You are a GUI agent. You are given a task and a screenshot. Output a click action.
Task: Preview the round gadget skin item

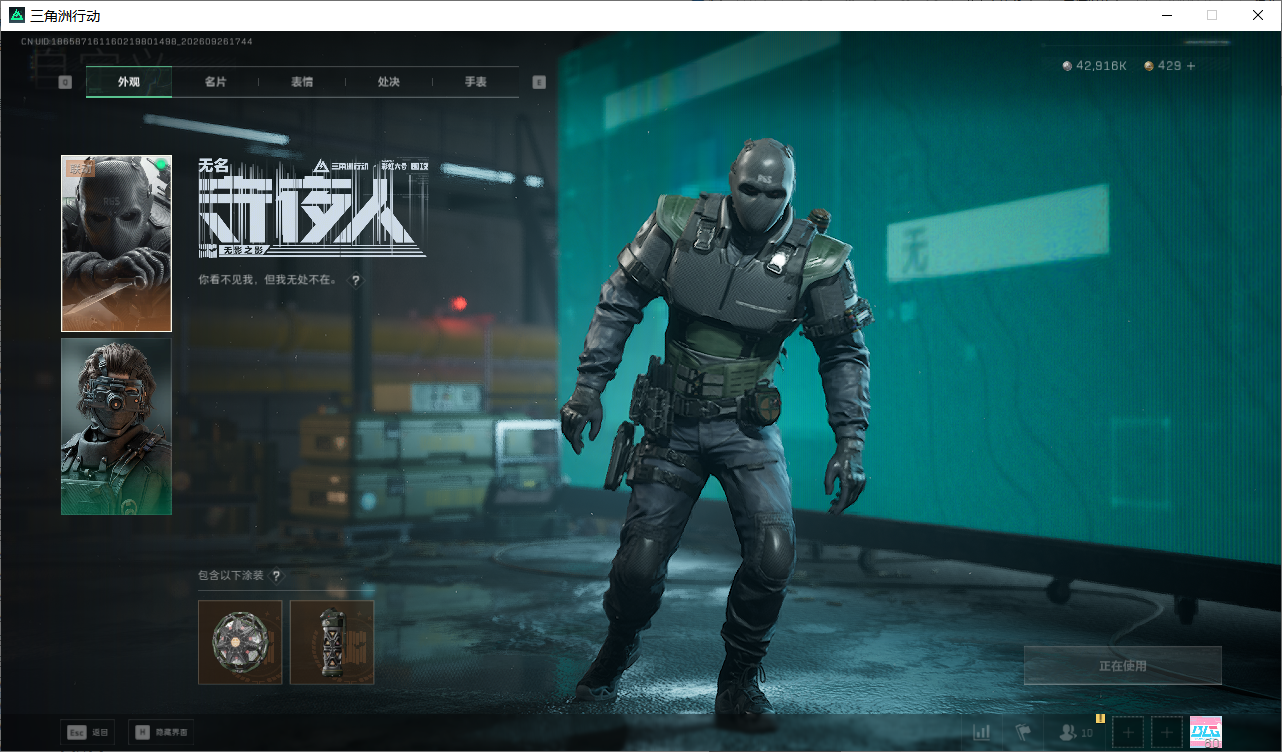[x=240, y=642]
